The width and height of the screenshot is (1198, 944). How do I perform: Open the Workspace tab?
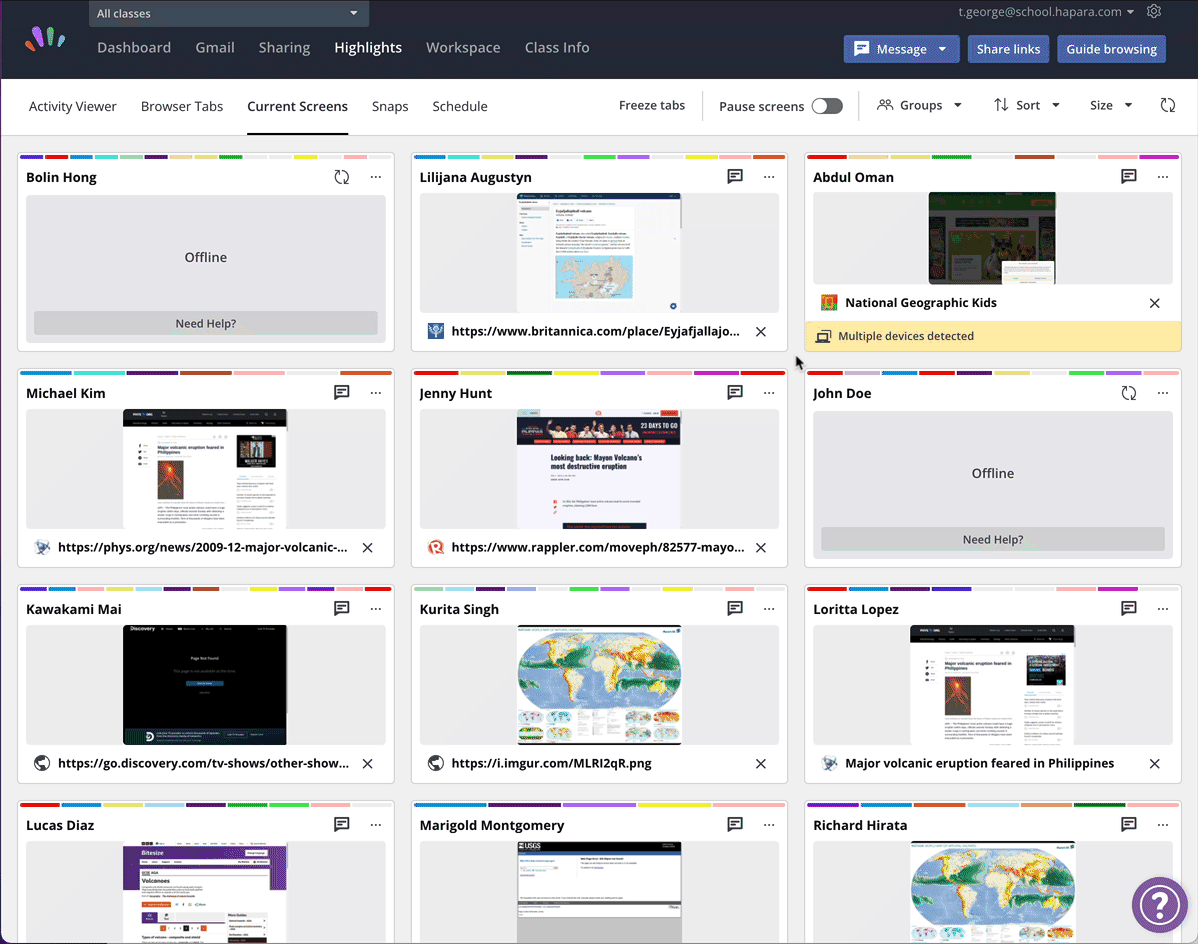[x=463, y=47]
